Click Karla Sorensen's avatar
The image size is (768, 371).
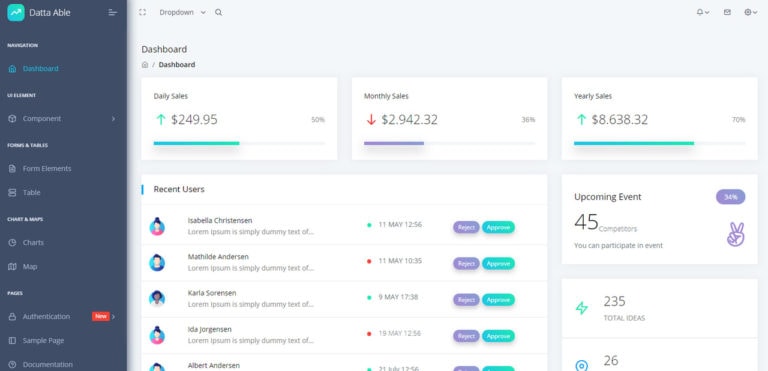tap(157, 298)
